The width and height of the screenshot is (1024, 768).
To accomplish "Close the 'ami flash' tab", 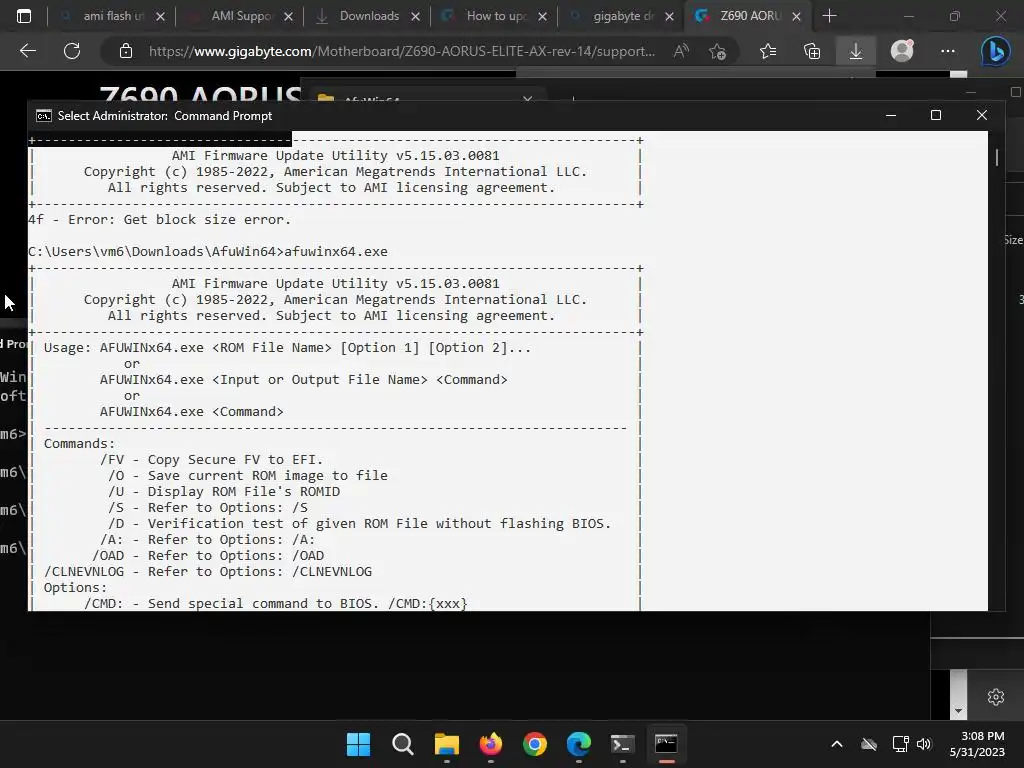I will point(161,16).
